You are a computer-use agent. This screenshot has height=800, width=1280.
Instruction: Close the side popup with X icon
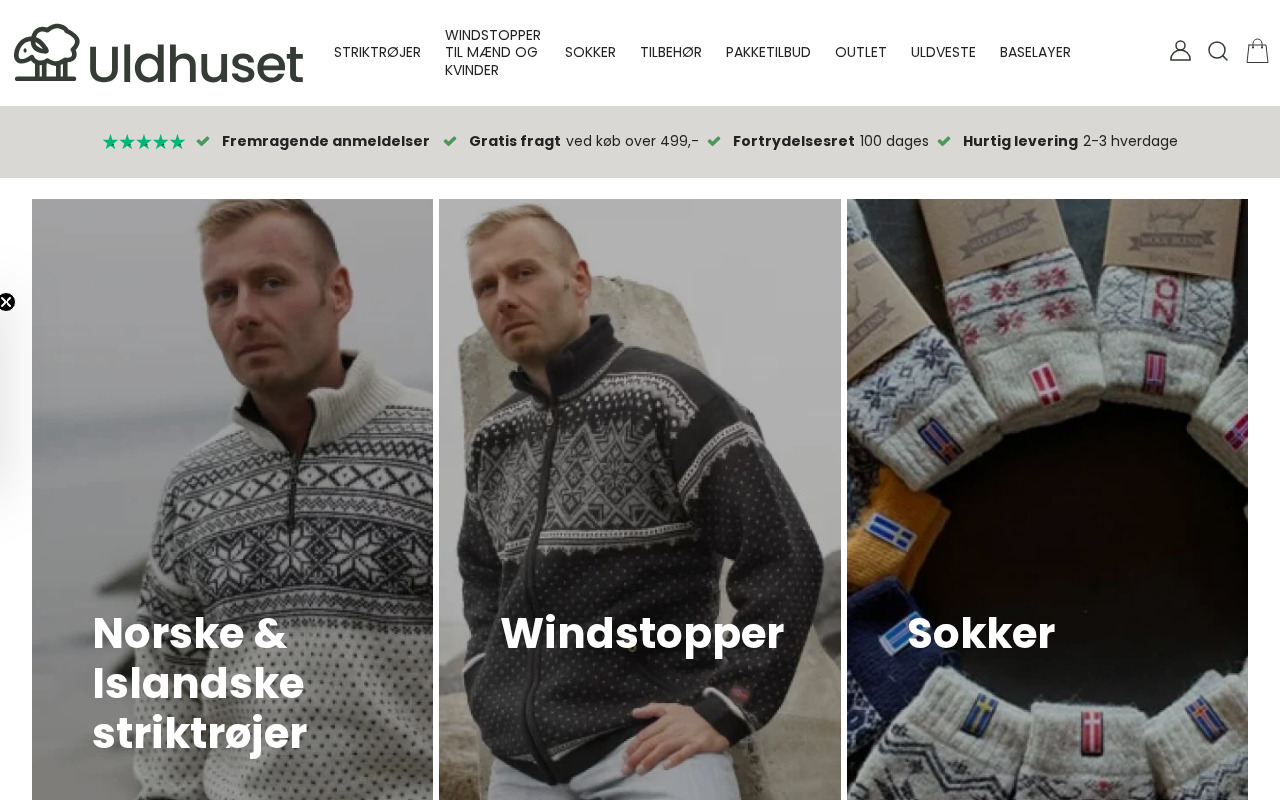tap(6, 302)
